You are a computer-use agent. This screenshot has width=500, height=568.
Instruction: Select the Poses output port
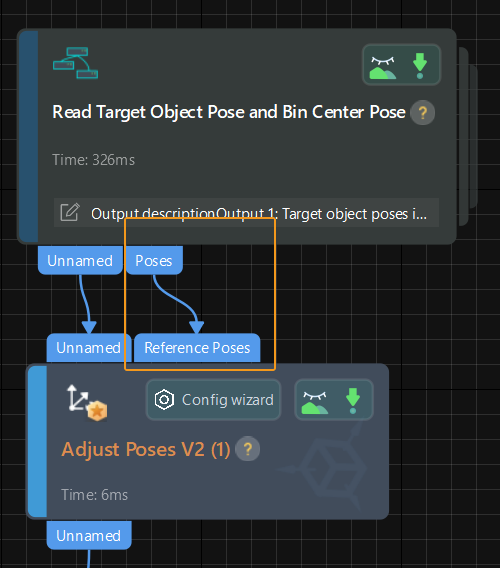154,260
